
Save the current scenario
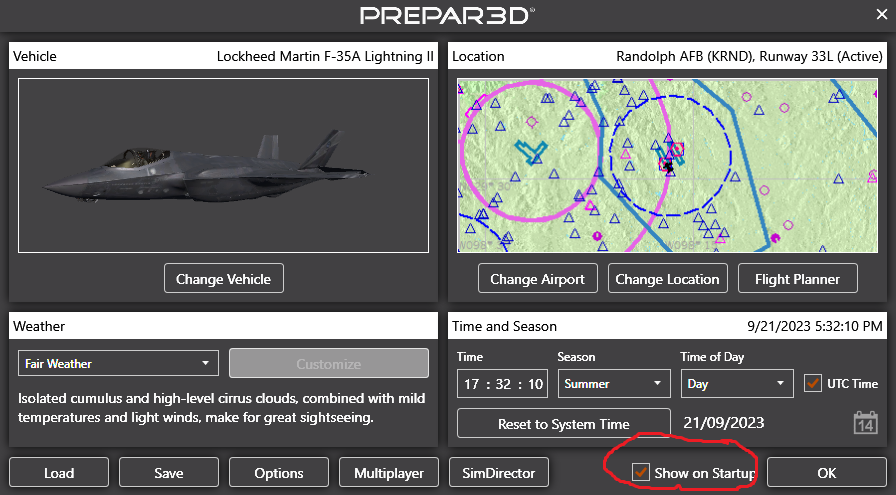(169, 473)
